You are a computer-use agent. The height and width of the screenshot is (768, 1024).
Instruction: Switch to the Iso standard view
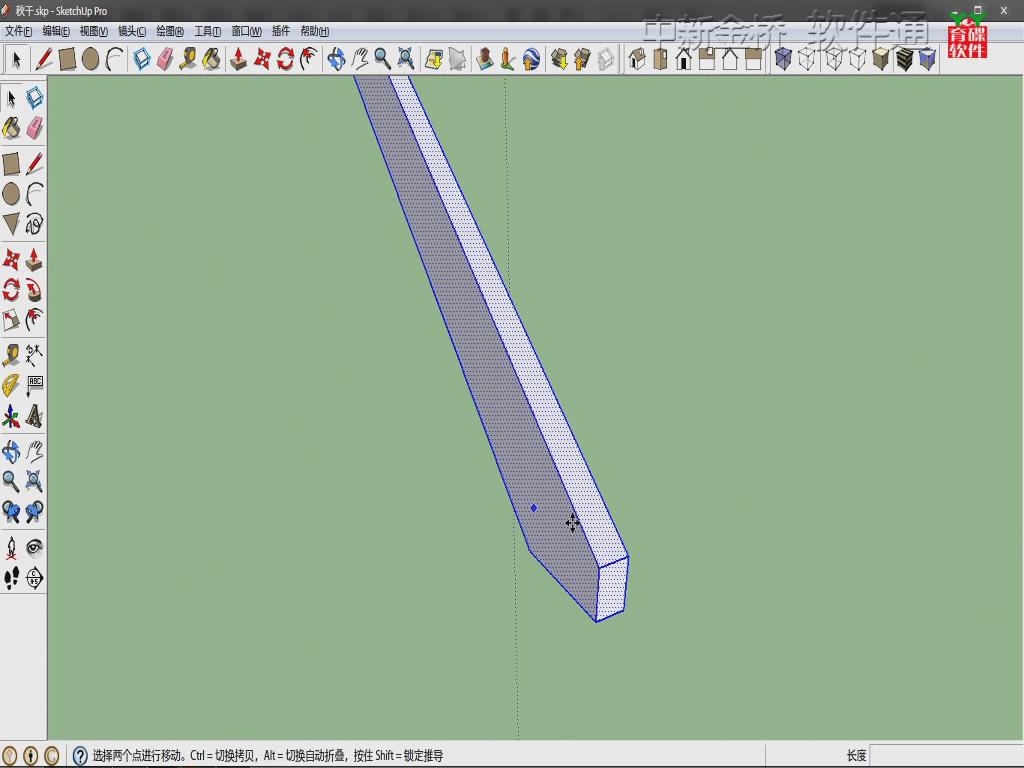[637, 59]
